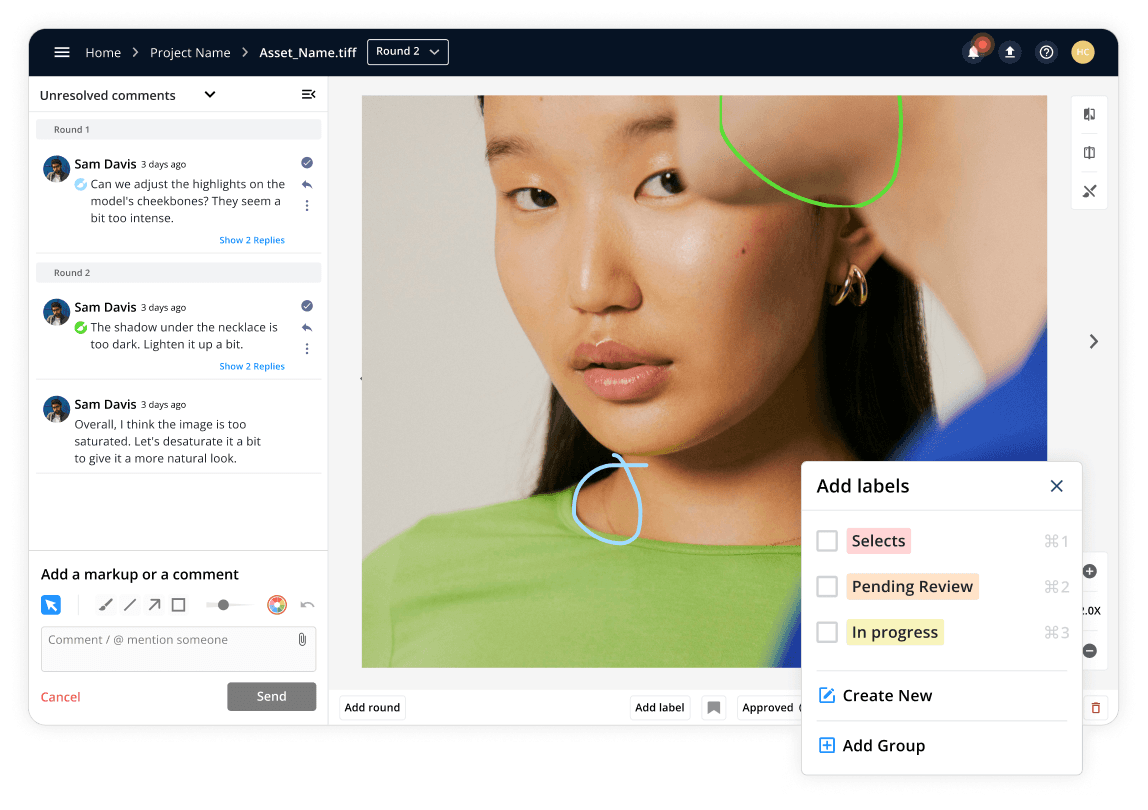Click Create New in Add labels
The width and height of the screenshot is (1148, 810).
[887, 695]
